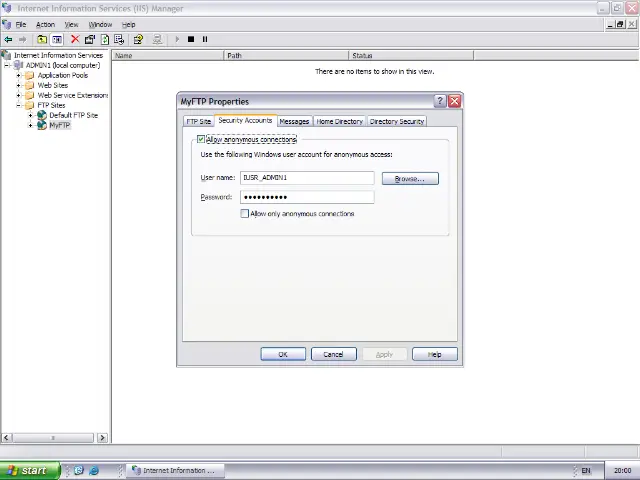Image resolution: width=640 pixels, height=480 pixels.
Task: Click the MyFTP globe icon in tree
Action: click(42, 125)
